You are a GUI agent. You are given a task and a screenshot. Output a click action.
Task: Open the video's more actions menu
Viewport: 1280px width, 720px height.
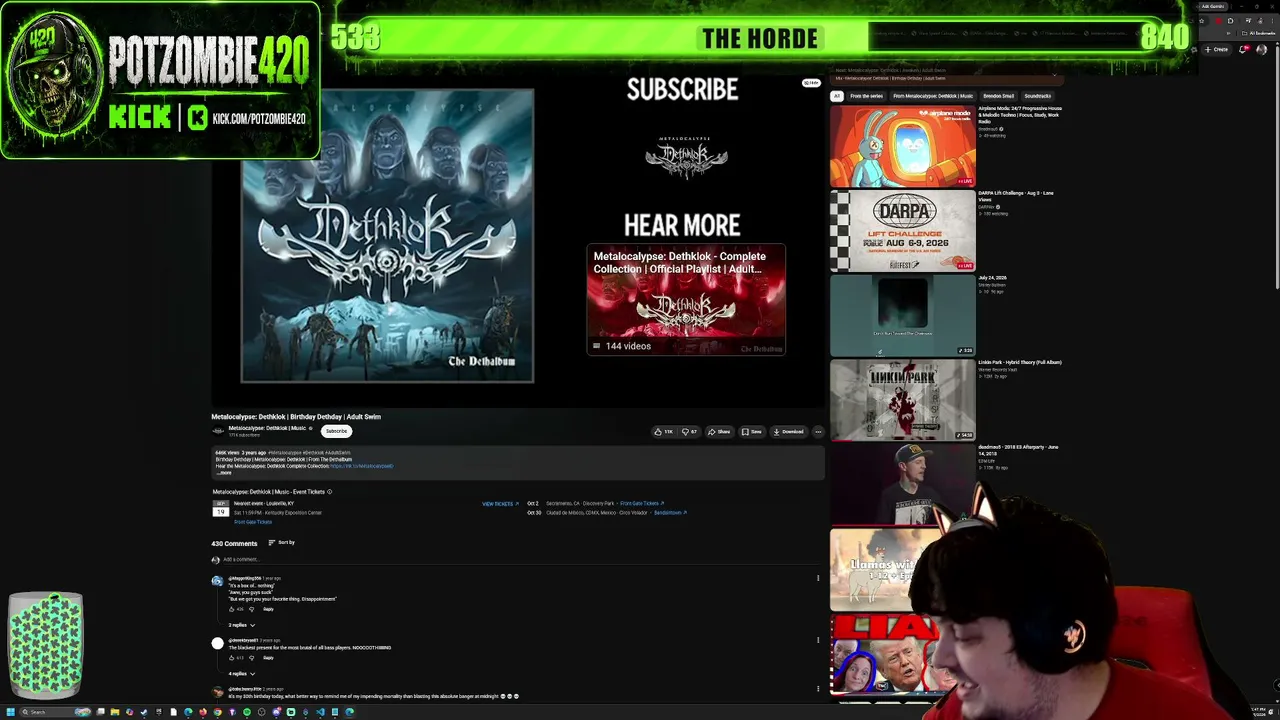point(818,432)
